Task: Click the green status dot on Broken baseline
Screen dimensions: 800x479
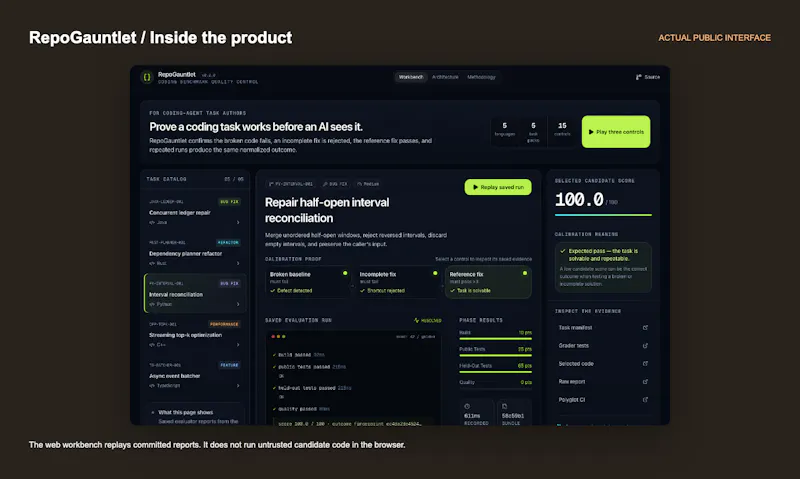Action: coord(345,273)
